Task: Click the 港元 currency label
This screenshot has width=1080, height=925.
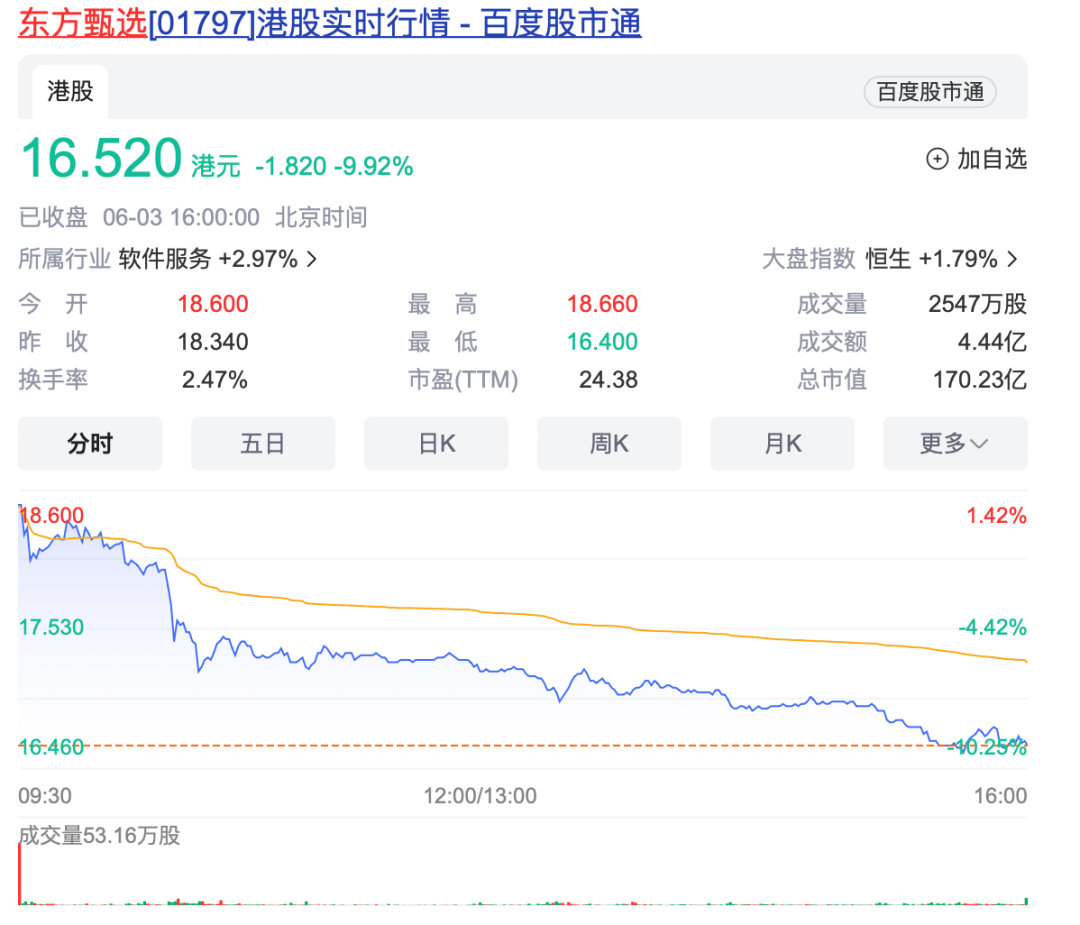Action: pyautogui.click(x=216, y=166)
